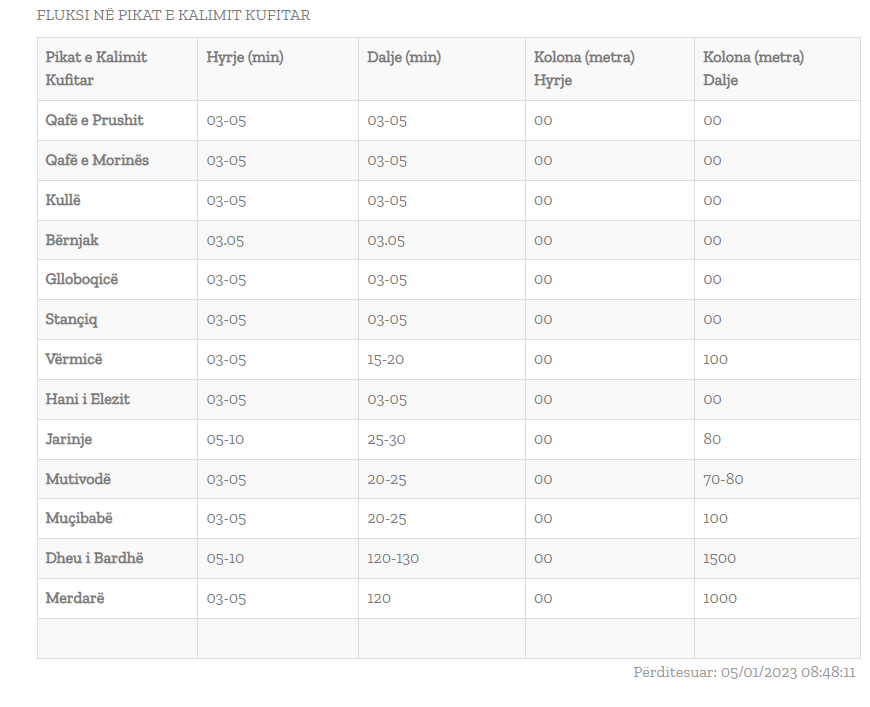The width and height of the screenshot is (870, 707).
Task: Select the Stançiq row name
Action: coord(71,320)
